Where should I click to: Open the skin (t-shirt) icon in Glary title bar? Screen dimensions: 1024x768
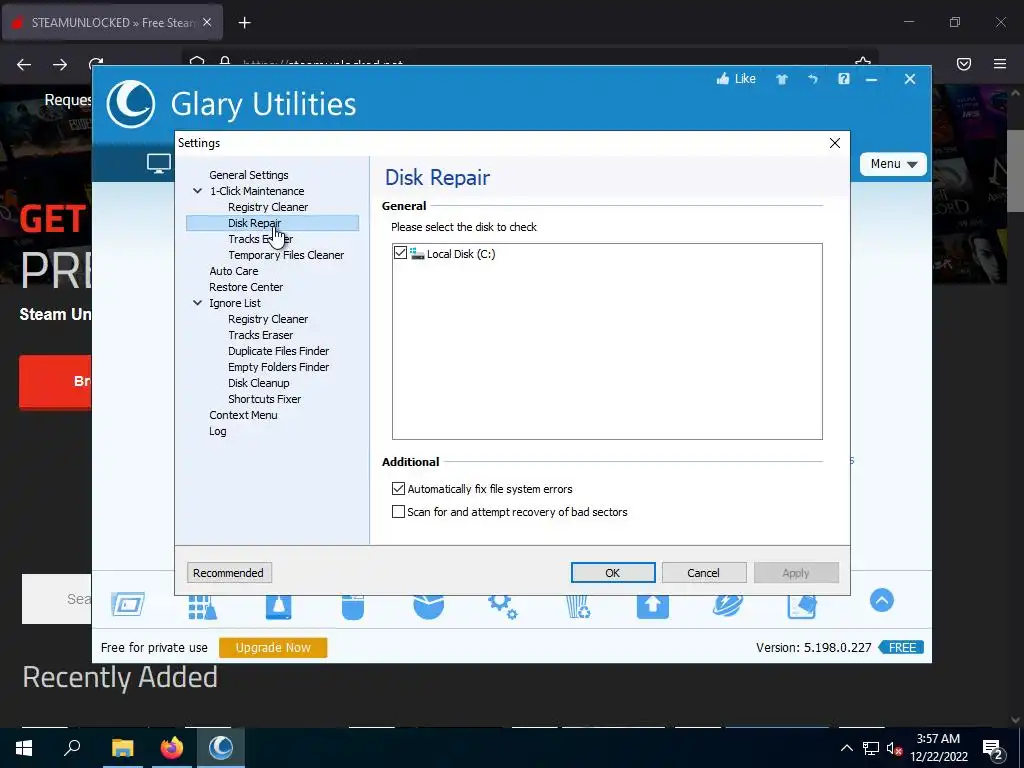782,79
